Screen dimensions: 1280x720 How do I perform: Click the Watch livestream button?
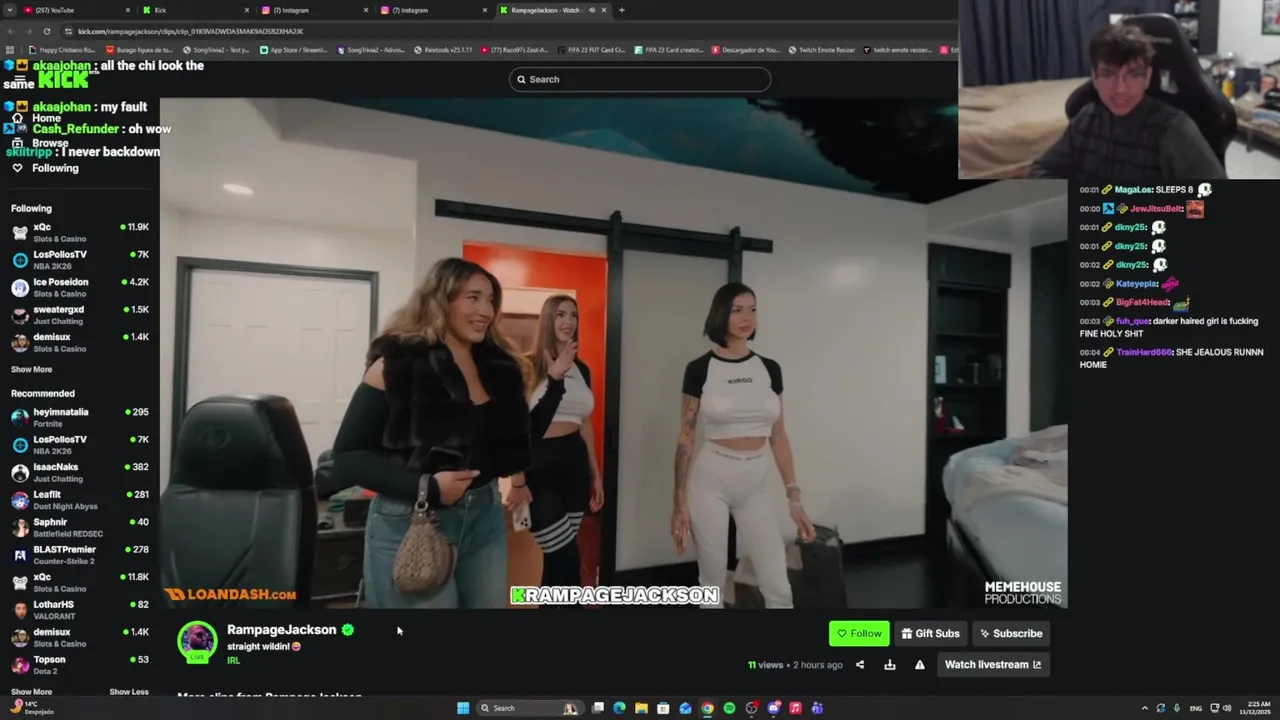tap(992, 665)
